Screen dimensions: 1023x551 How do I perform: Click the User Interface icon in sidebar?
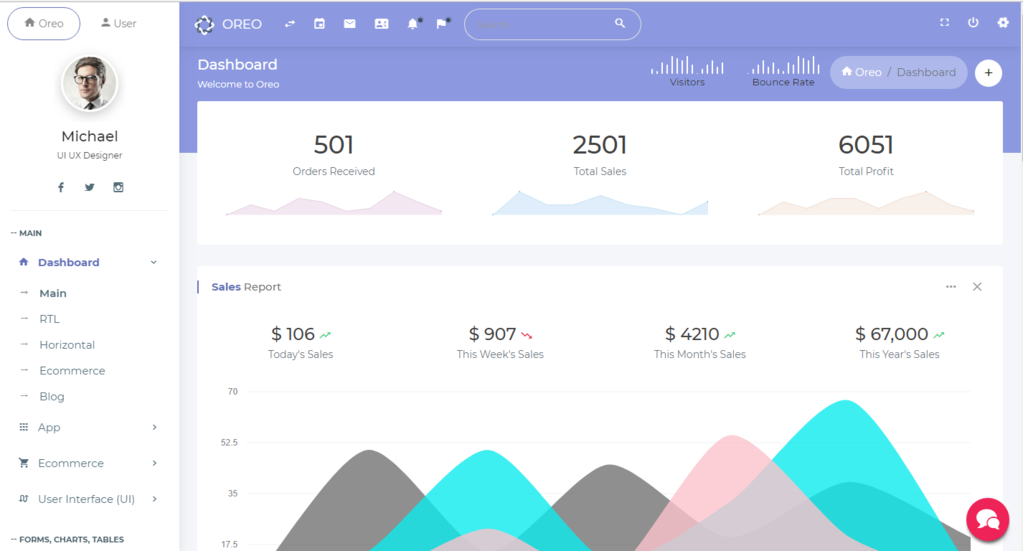click(23, 499)
